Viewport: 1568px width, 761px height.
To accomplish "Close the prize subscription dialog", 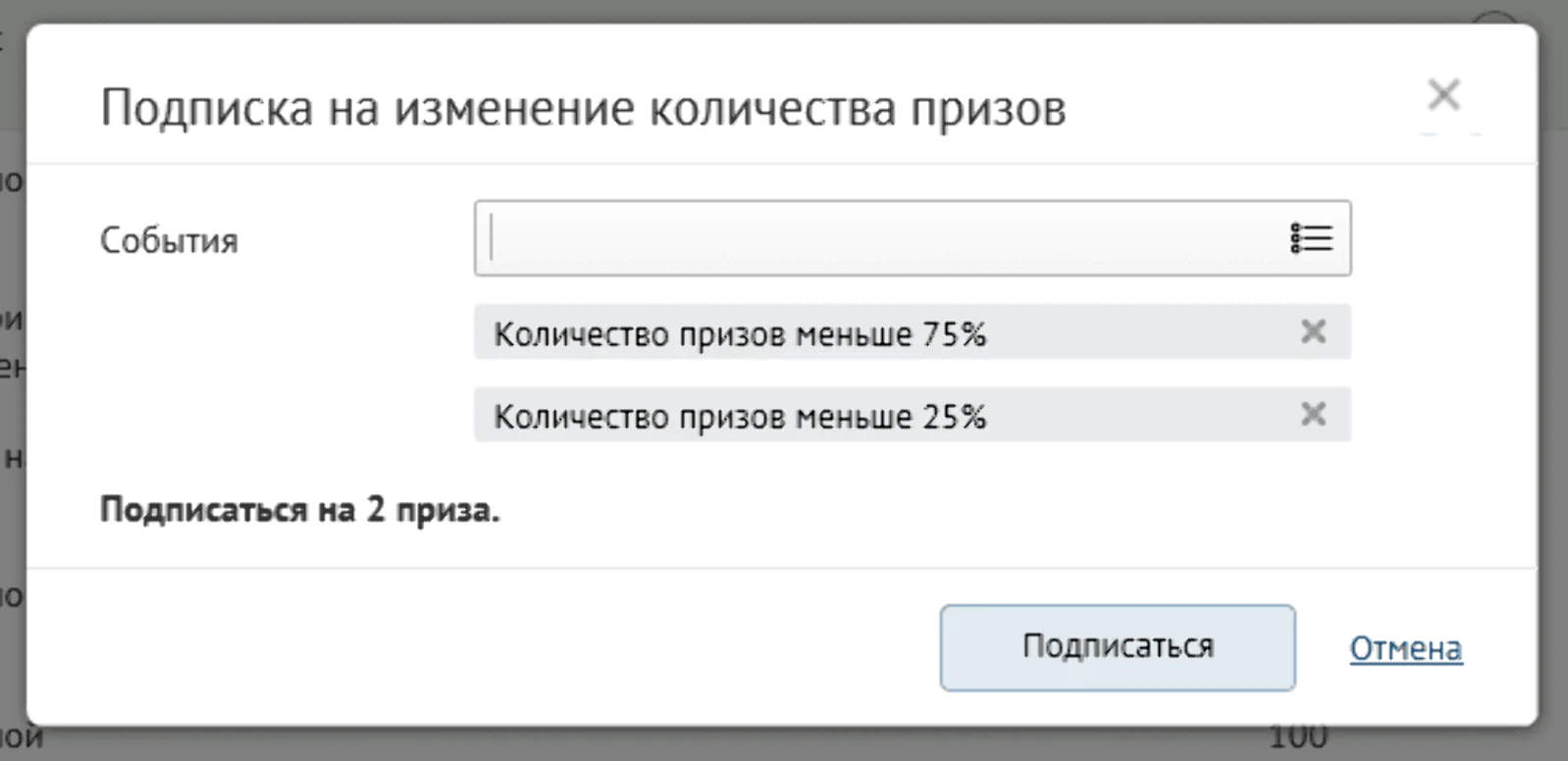I will coord(1443,95).
